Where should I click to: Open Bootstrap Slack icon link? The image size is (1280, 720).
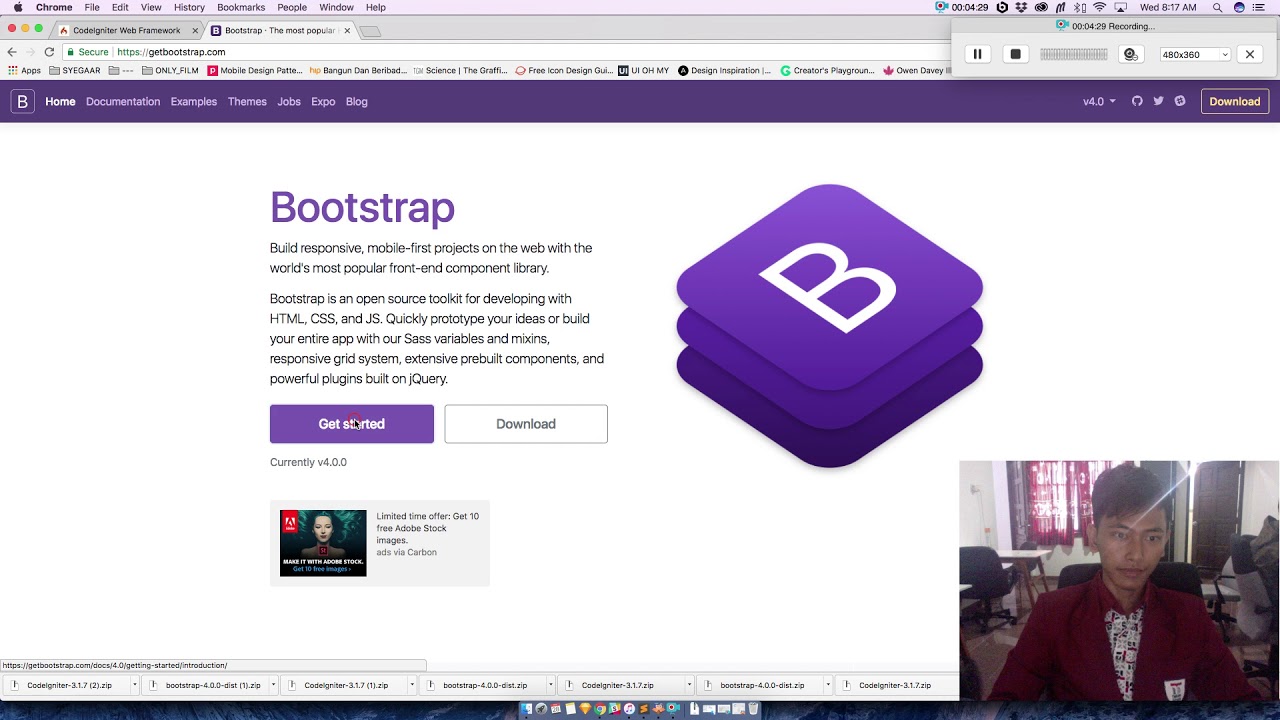coord(1180,101)
